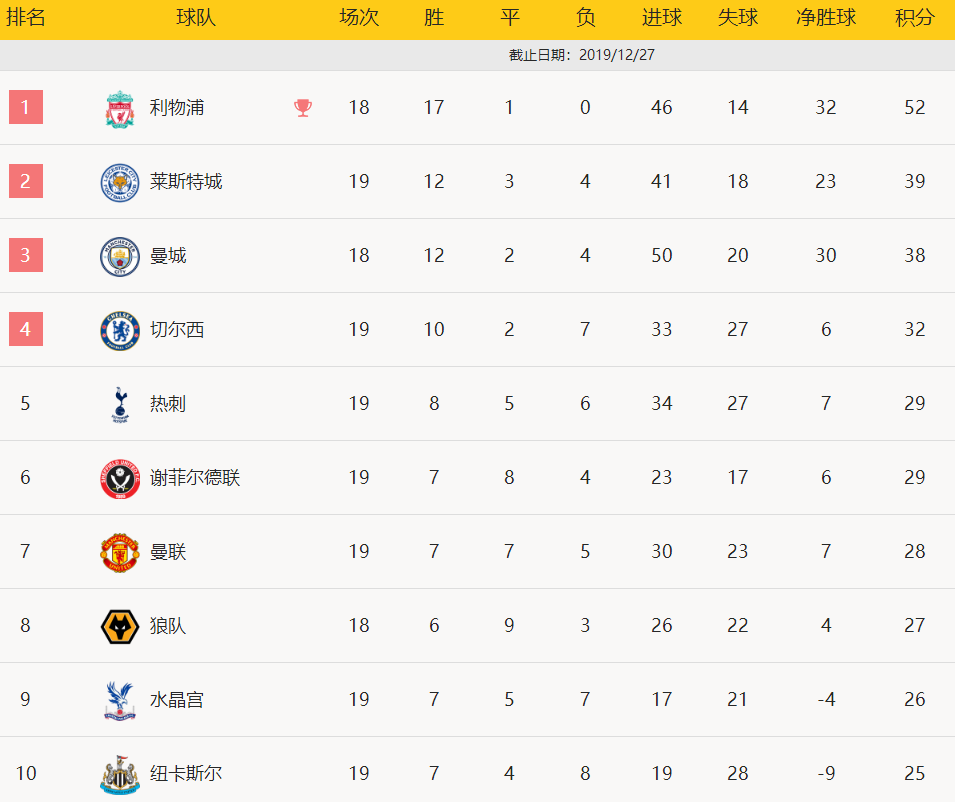
Task: Click the trophy icon beside 利物浦
Action: point(303,108)
